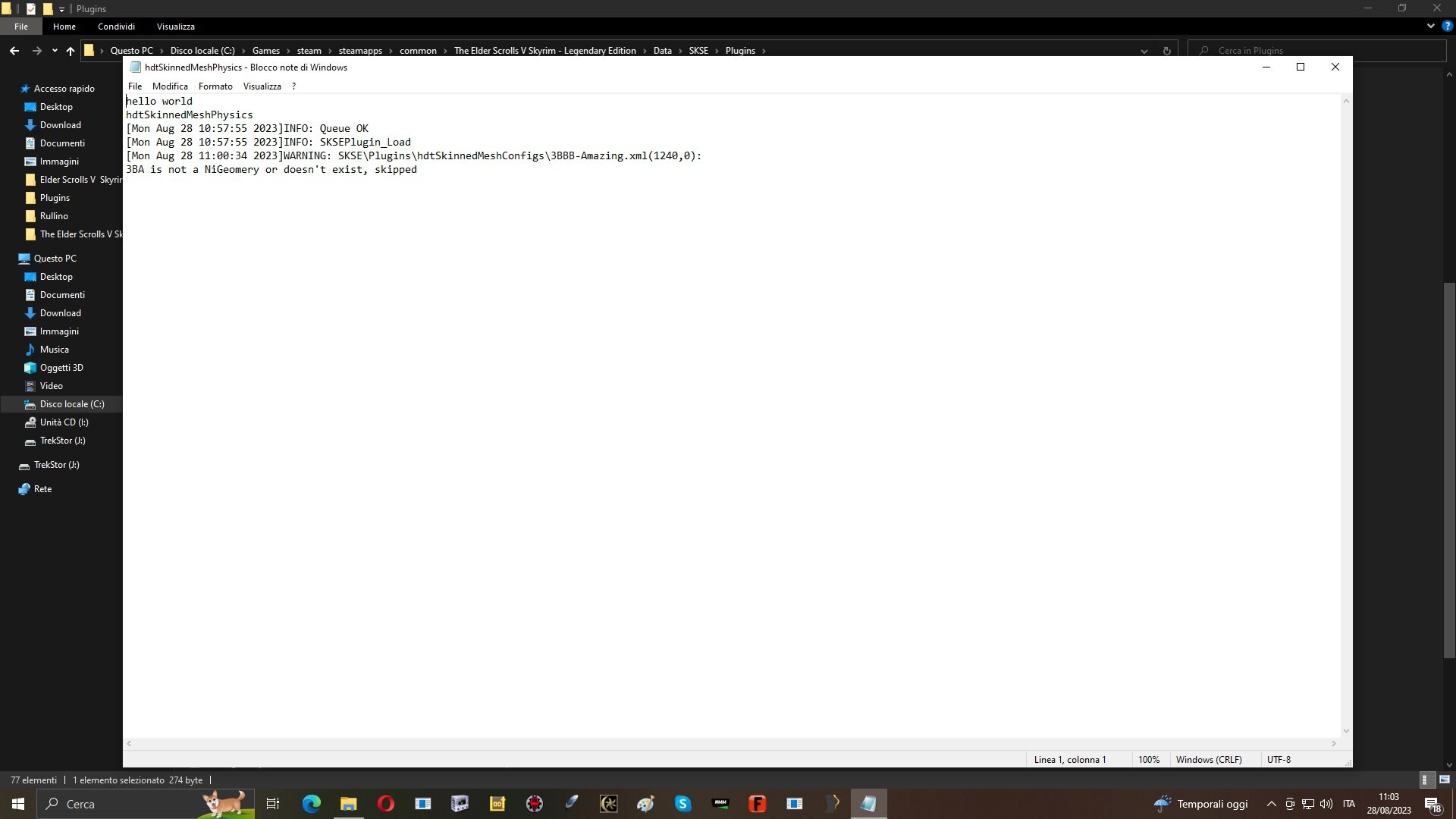Open Download under Accesso rapido
The height and width of the screenshot is (819, 1456).
60,125
